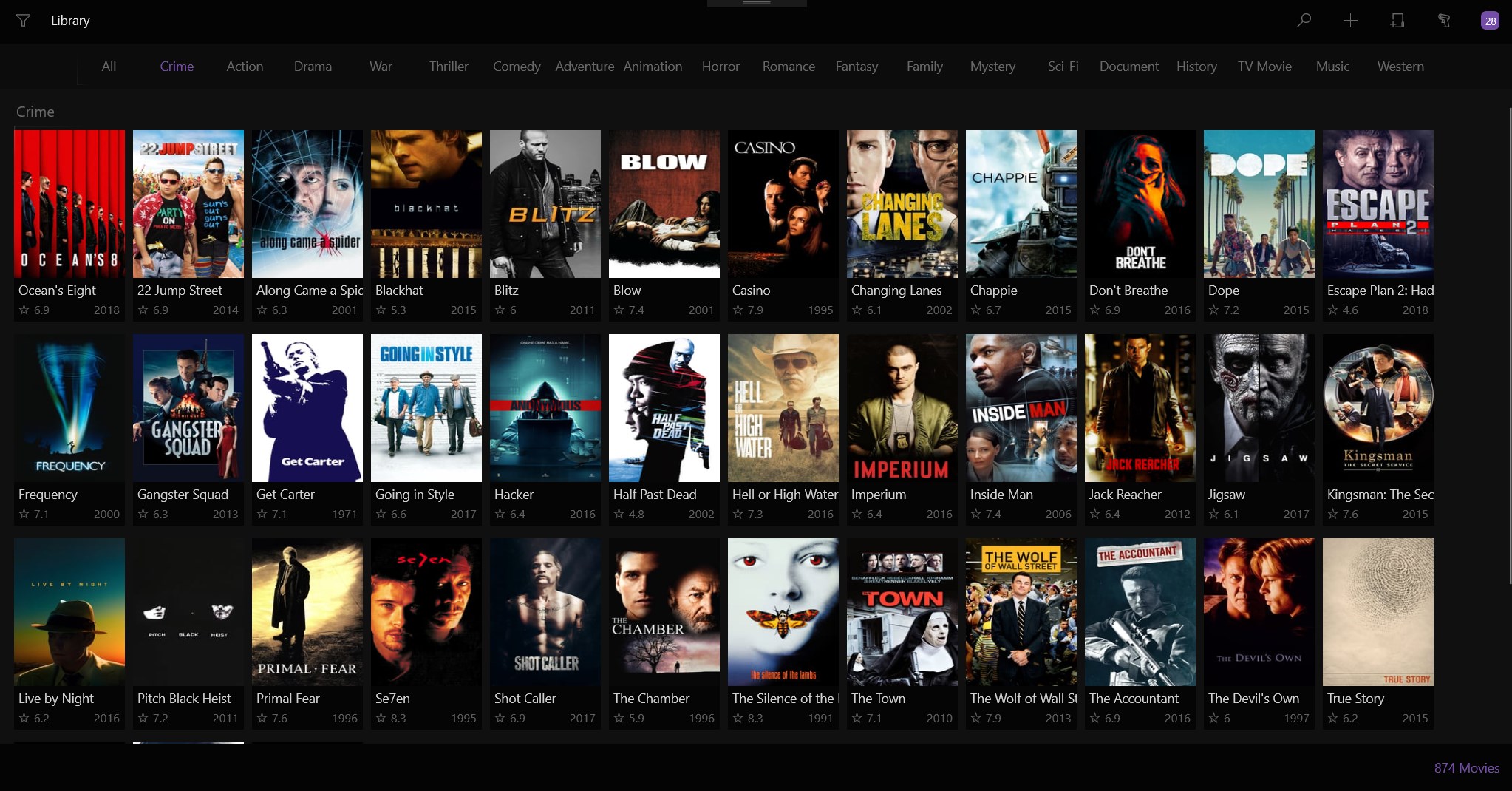1512x791 pixels.
Task: Click the plus icon to add a movie
Action: point(1350,21)
